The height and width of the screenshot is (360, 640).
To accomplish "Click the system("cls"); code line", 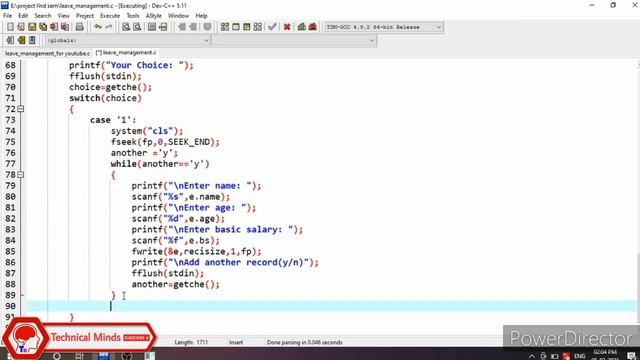I will 147,131.
